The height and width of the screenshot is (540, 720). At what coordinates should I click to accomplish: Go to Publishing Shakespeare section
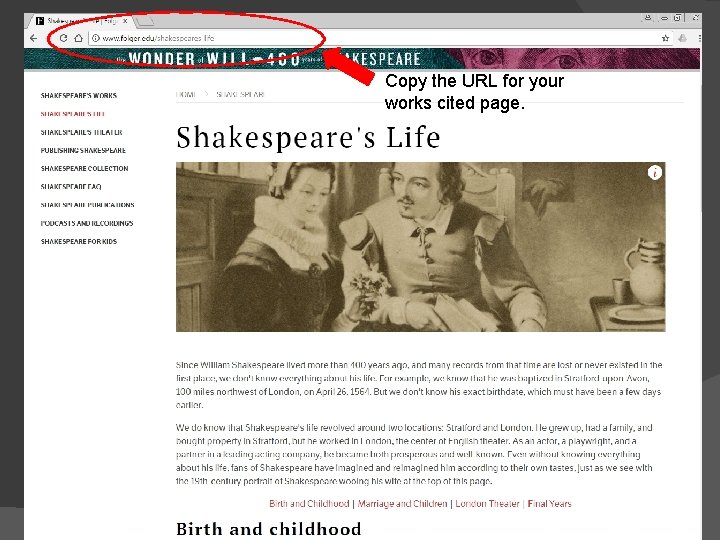[83, 150]
